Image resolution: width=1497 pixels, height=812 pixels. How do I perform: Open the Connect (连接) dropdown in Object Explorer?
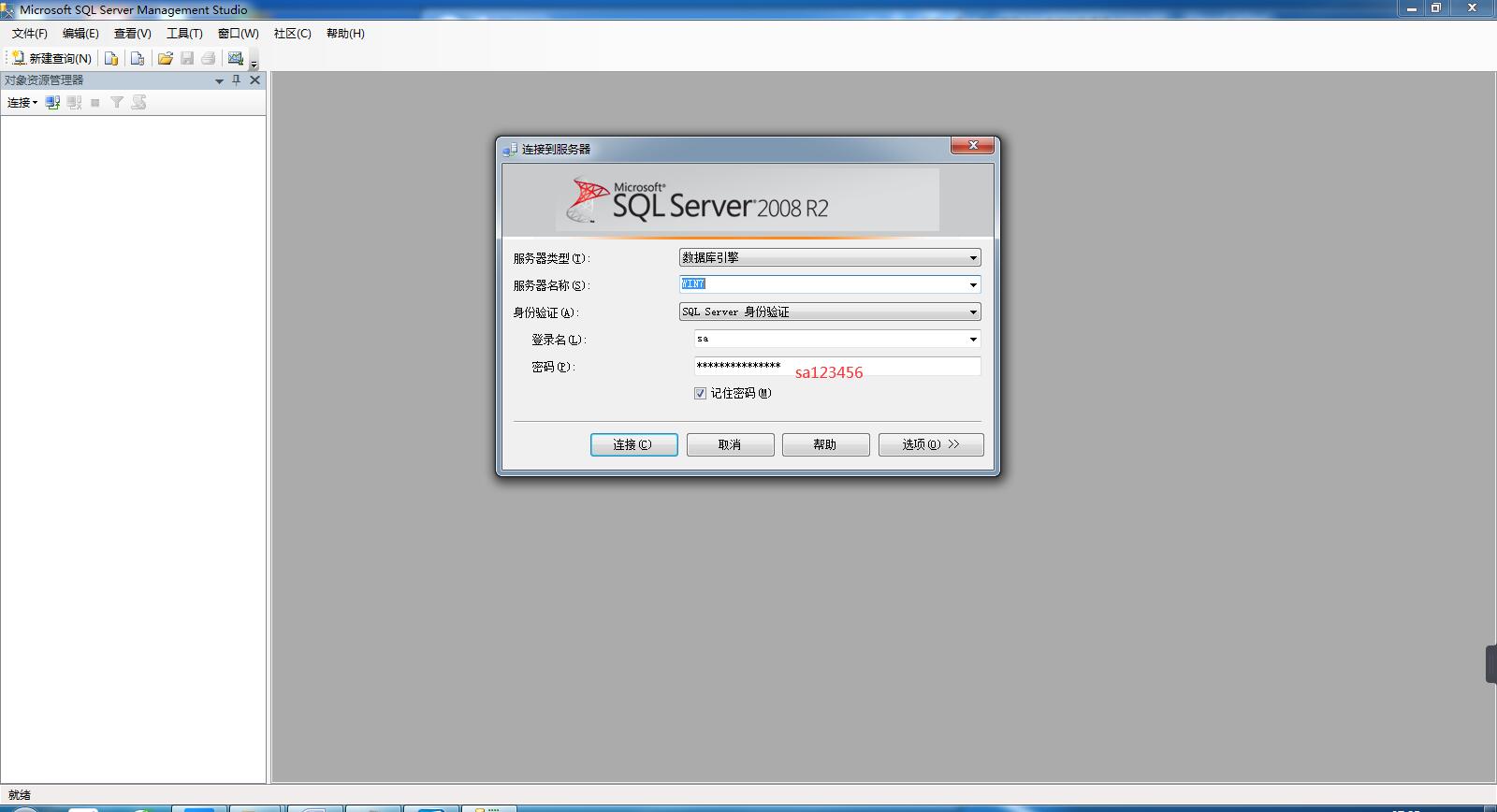point(22,103)
